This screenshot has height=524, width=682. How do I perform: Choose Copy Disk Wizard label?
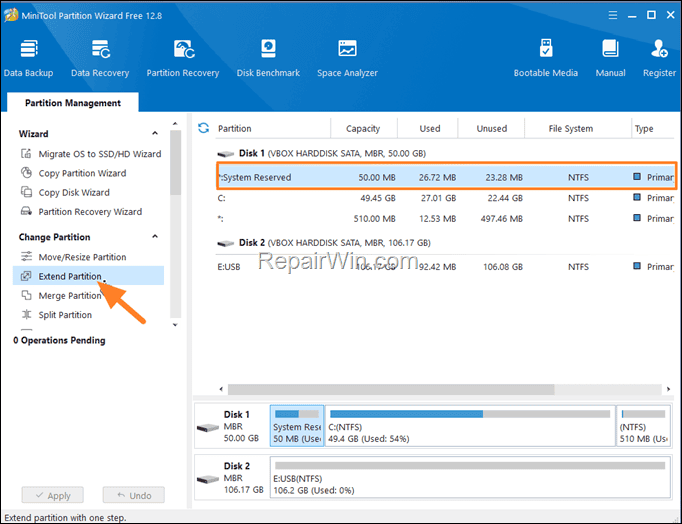coord(74,192)
